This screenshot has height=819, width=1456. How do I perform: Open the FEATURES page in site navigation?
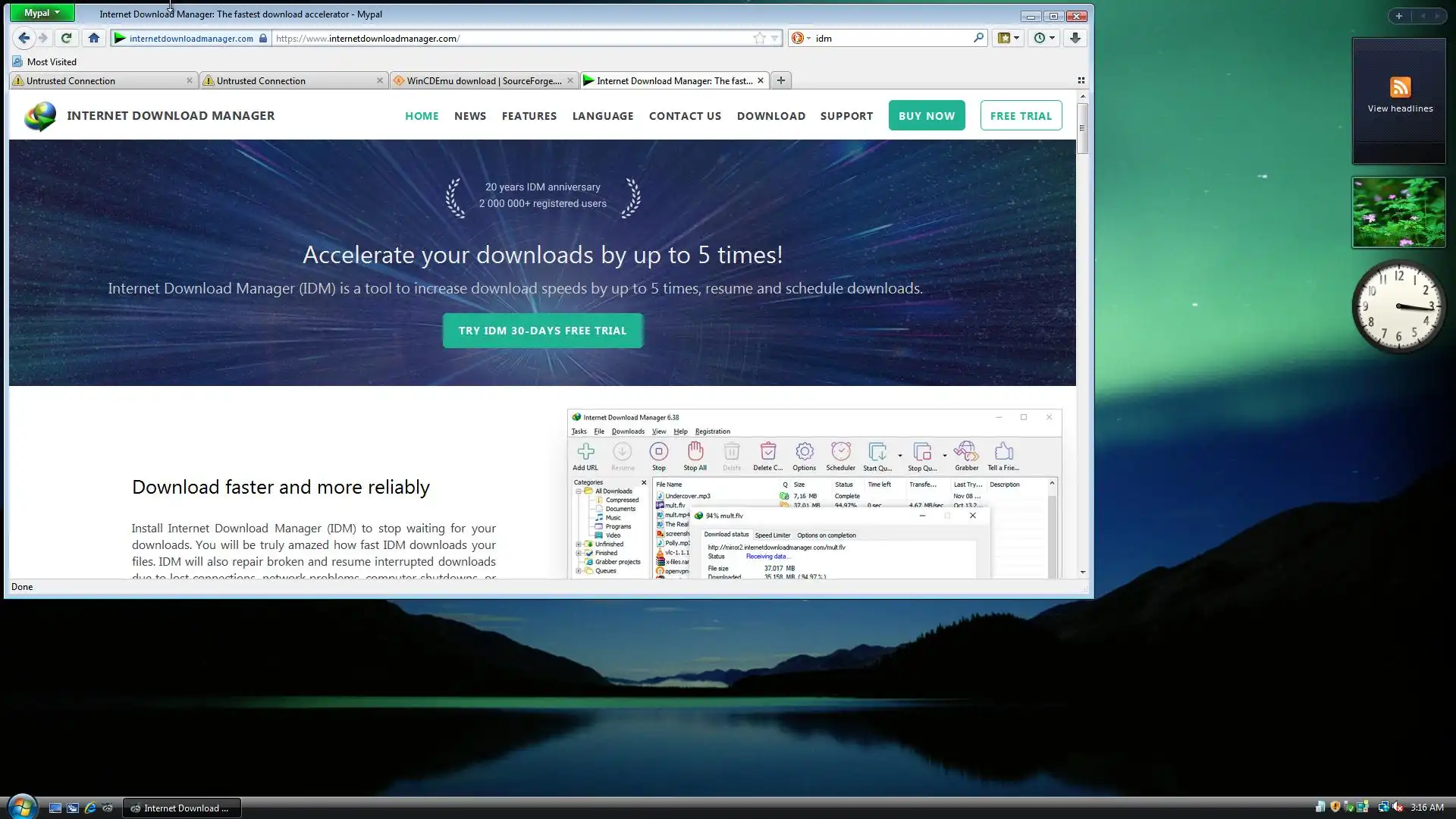point(529,116)
